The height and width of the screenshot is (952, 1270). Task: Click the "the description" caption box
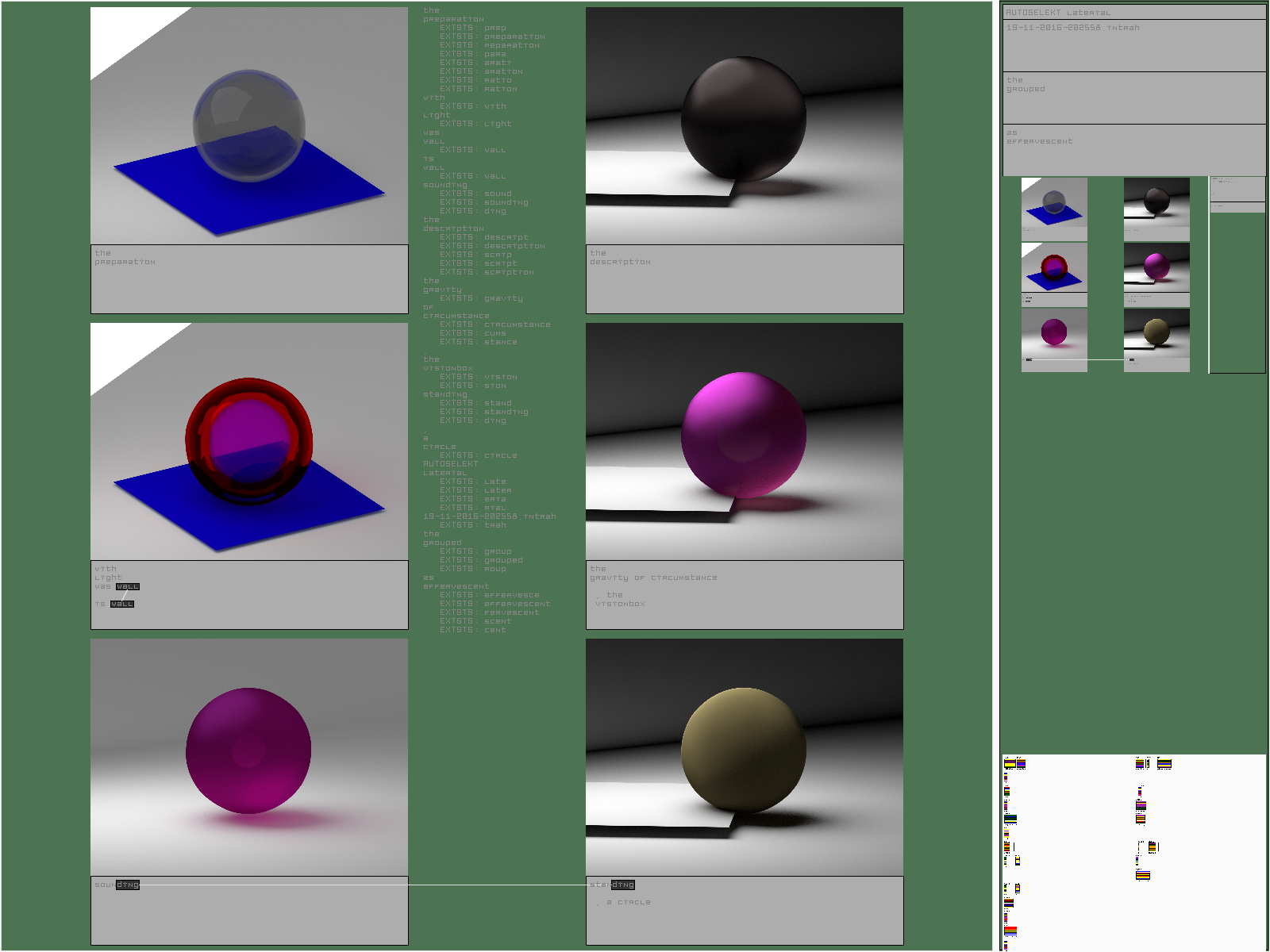745,279
